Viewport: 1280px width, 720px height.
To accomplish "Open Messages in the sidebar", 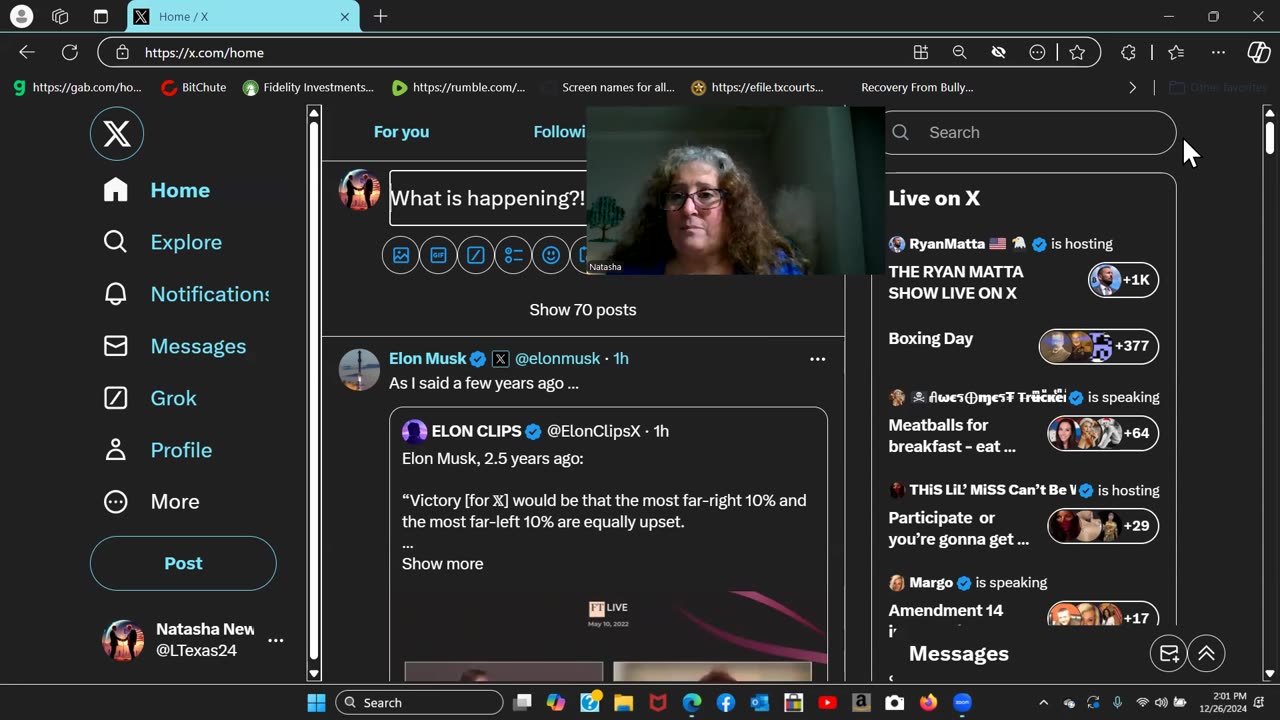I will pyautogui.click(x=175, y=346).
